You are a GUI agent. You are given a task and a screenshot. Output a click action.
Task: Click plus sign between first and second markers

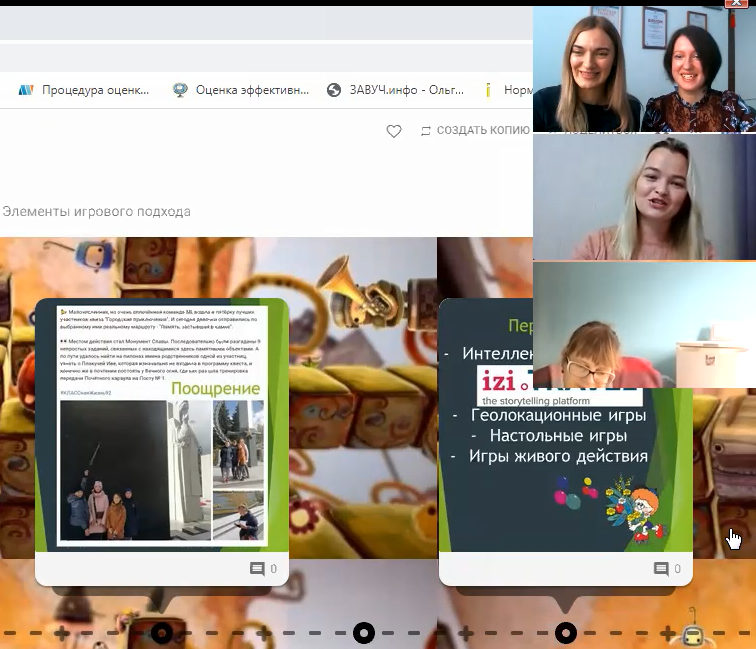[263, 633]
